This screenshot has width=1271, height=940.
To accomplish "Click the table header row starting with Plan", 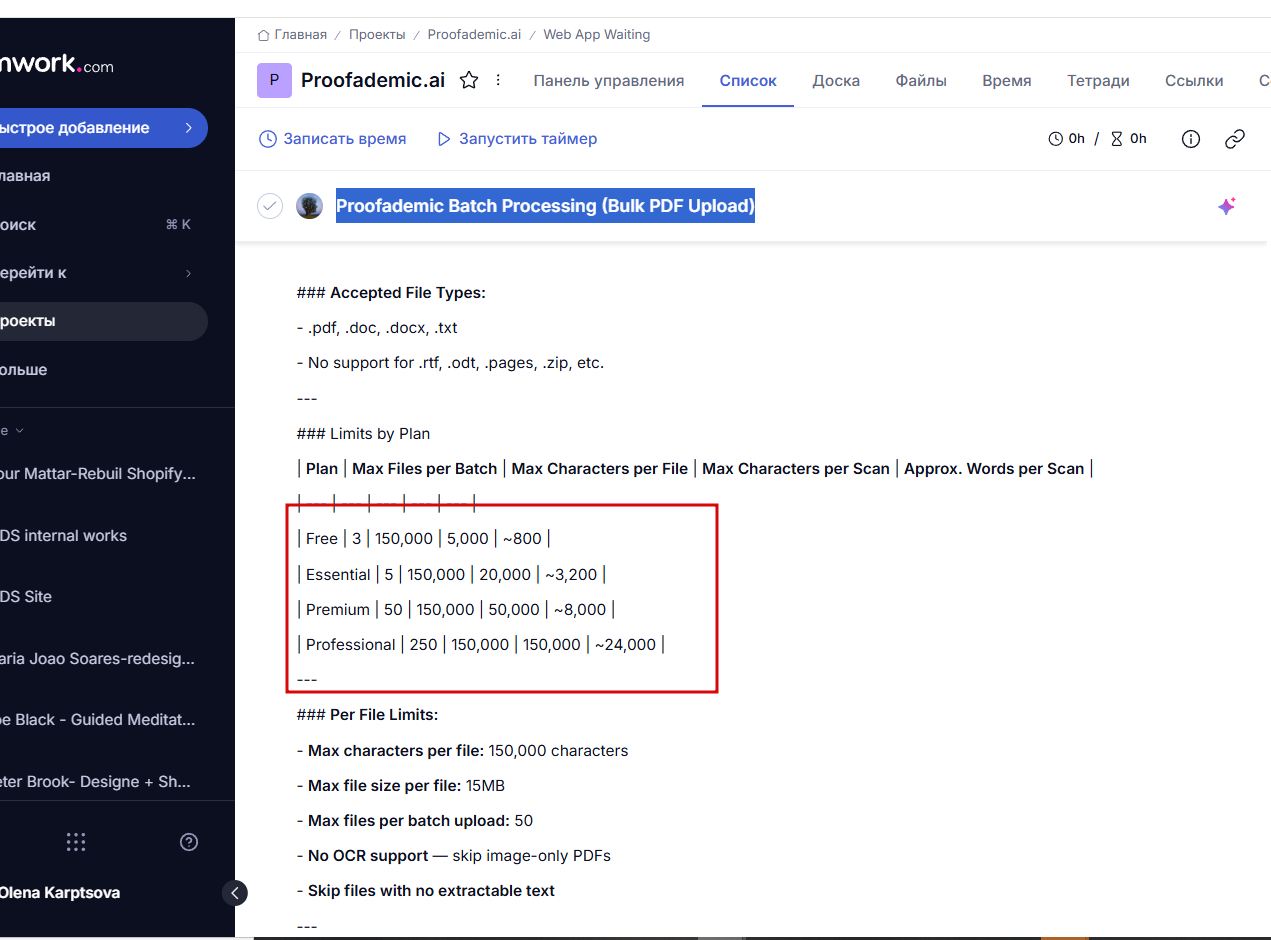I will (695, 469).
